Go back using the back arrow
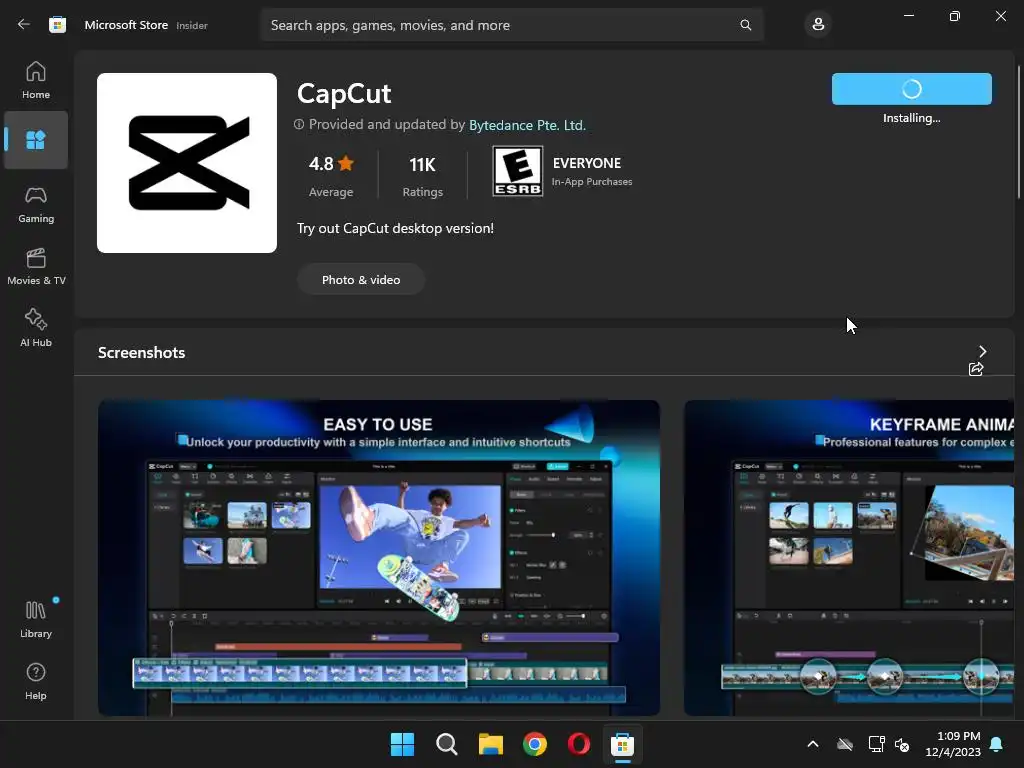Viewport: 1024px width, 768px height. 24,24
